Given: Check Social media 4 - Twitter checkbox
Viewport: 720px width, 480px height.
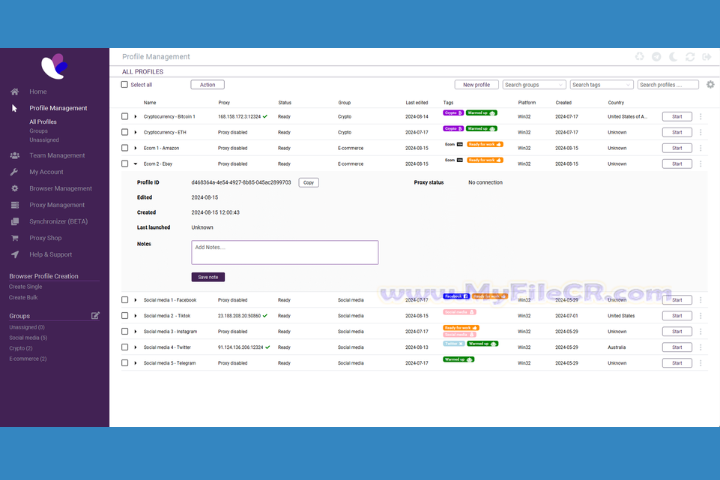Looking at the screenshot, I should pyautogui.click(x=124, y=347).
